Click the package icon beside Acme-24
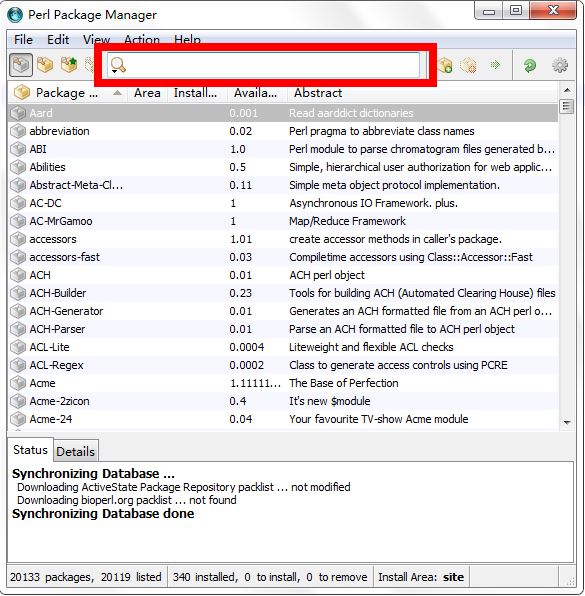Viewport: 585px width, 596px height. point(18,419)
